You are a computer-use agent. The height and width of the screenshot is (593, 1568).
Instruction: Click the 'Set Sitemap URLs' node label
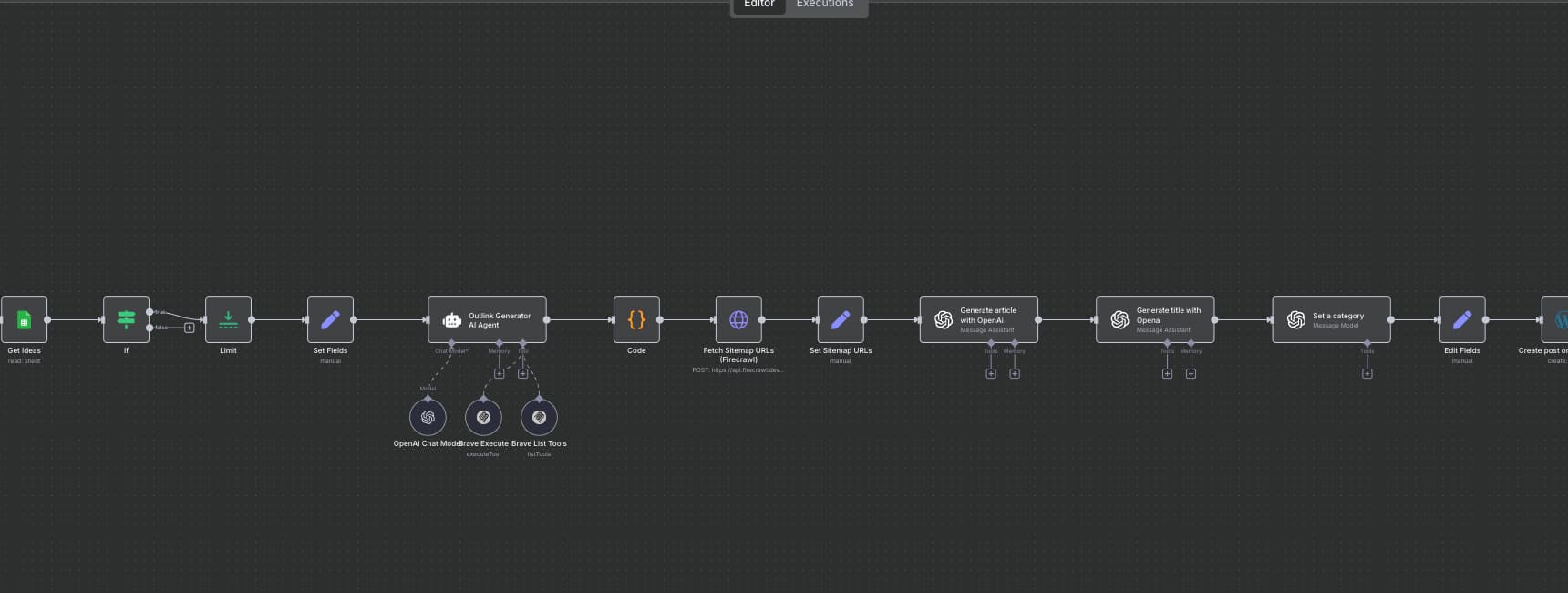click(841, 350)
